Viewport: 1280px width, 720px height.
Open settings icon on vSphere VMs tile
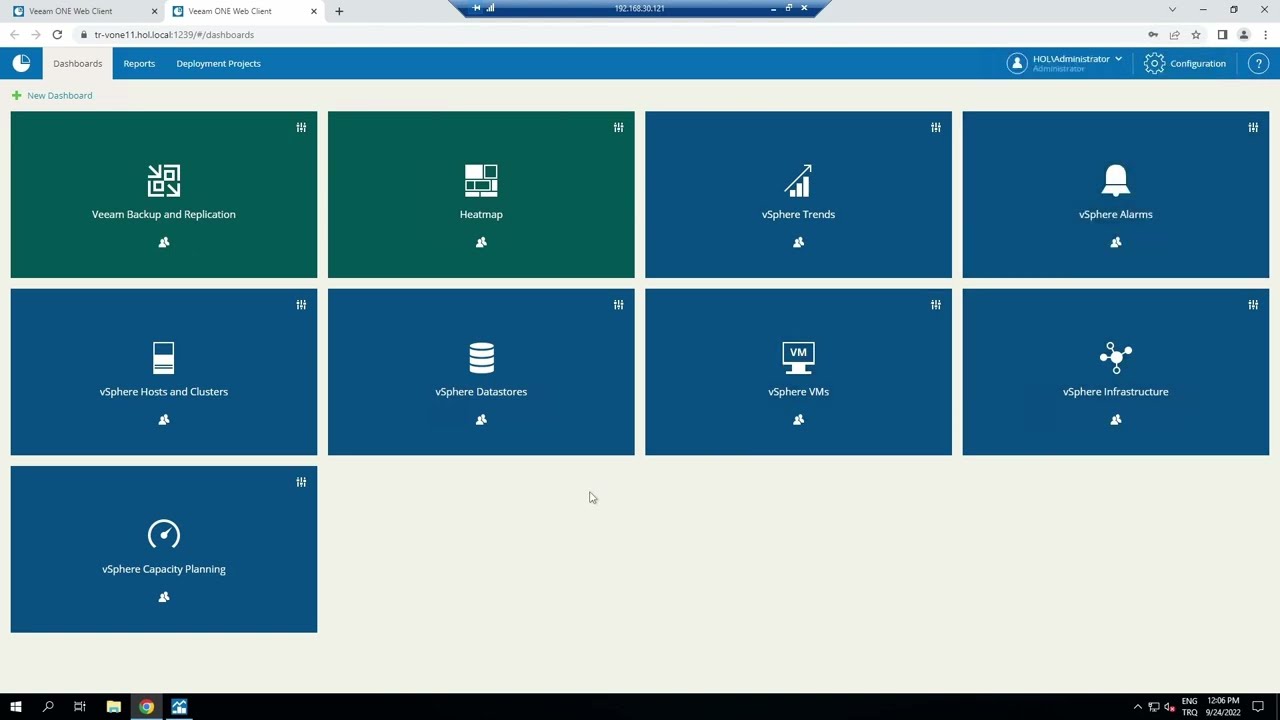click(x=936, y=304)
